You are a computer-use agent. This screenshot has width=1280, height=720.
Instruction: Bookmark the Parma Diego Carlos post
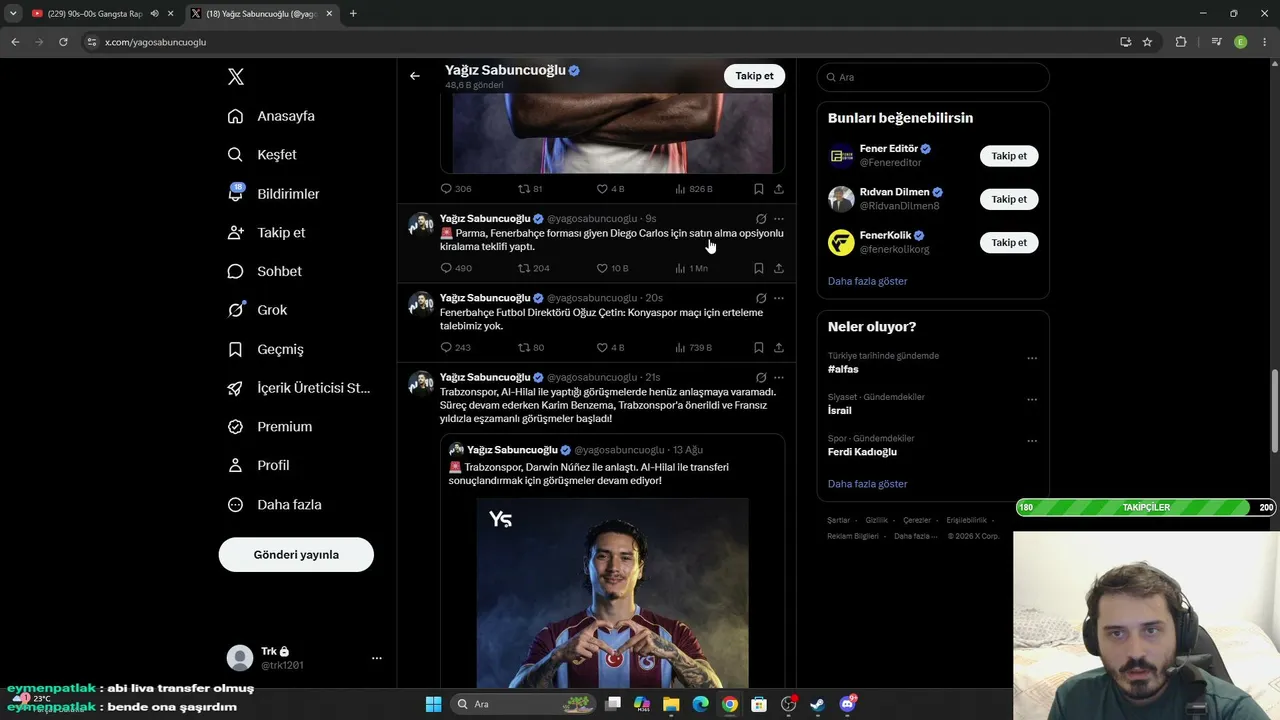[759, 268]
